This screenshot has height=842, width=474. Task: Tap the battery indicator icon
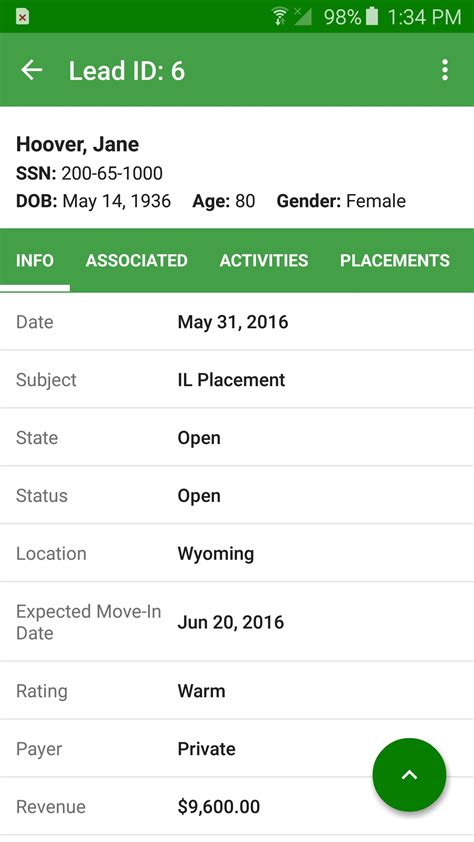pyautogui.click(x=371, y=17)
